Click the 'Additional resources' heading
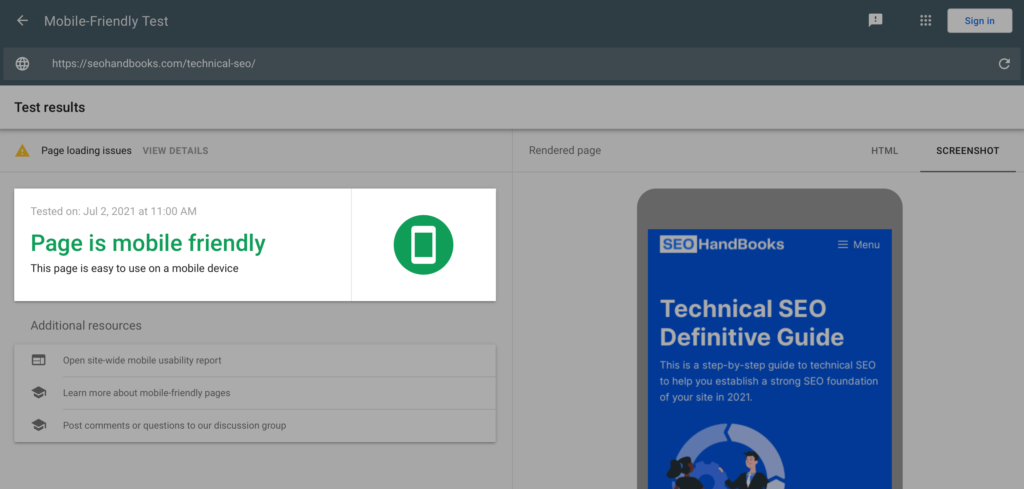This screenshot has height=489, width=1024. (x=86, y=325)
